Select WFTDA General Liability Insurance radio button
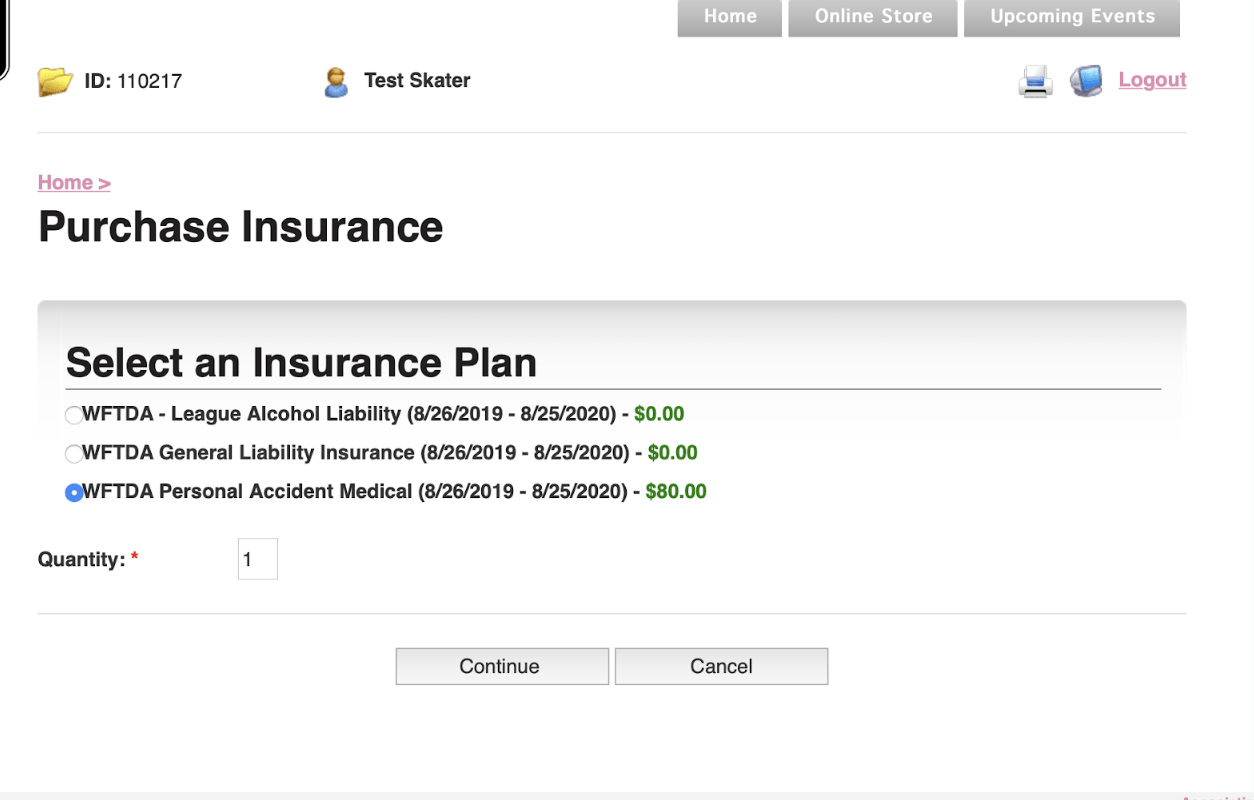This screenshot has height=800, width=1254. point(73,454)
